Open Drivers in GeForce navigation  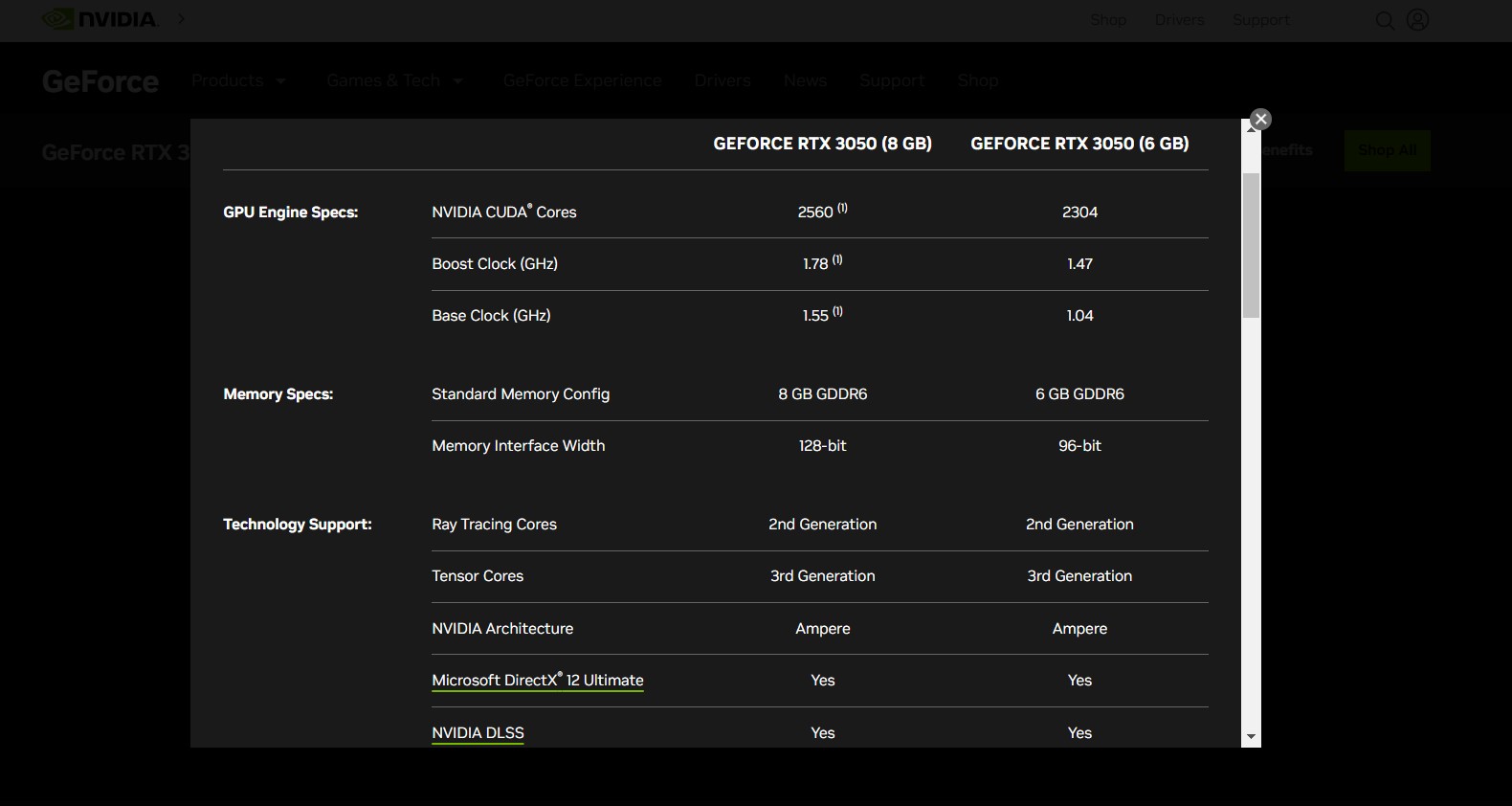pyautogui.click(x=723, y=81)
